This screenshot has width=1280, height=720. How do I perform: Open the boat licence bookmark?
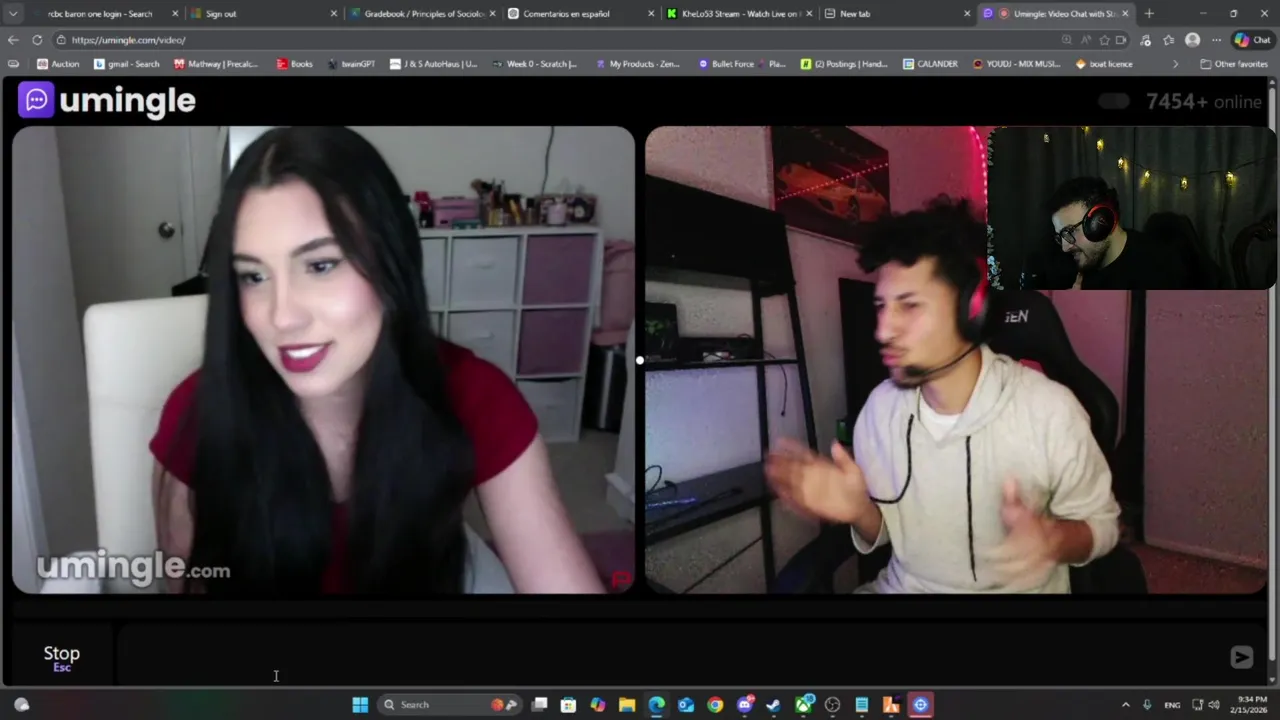[x=1104, y=64]
